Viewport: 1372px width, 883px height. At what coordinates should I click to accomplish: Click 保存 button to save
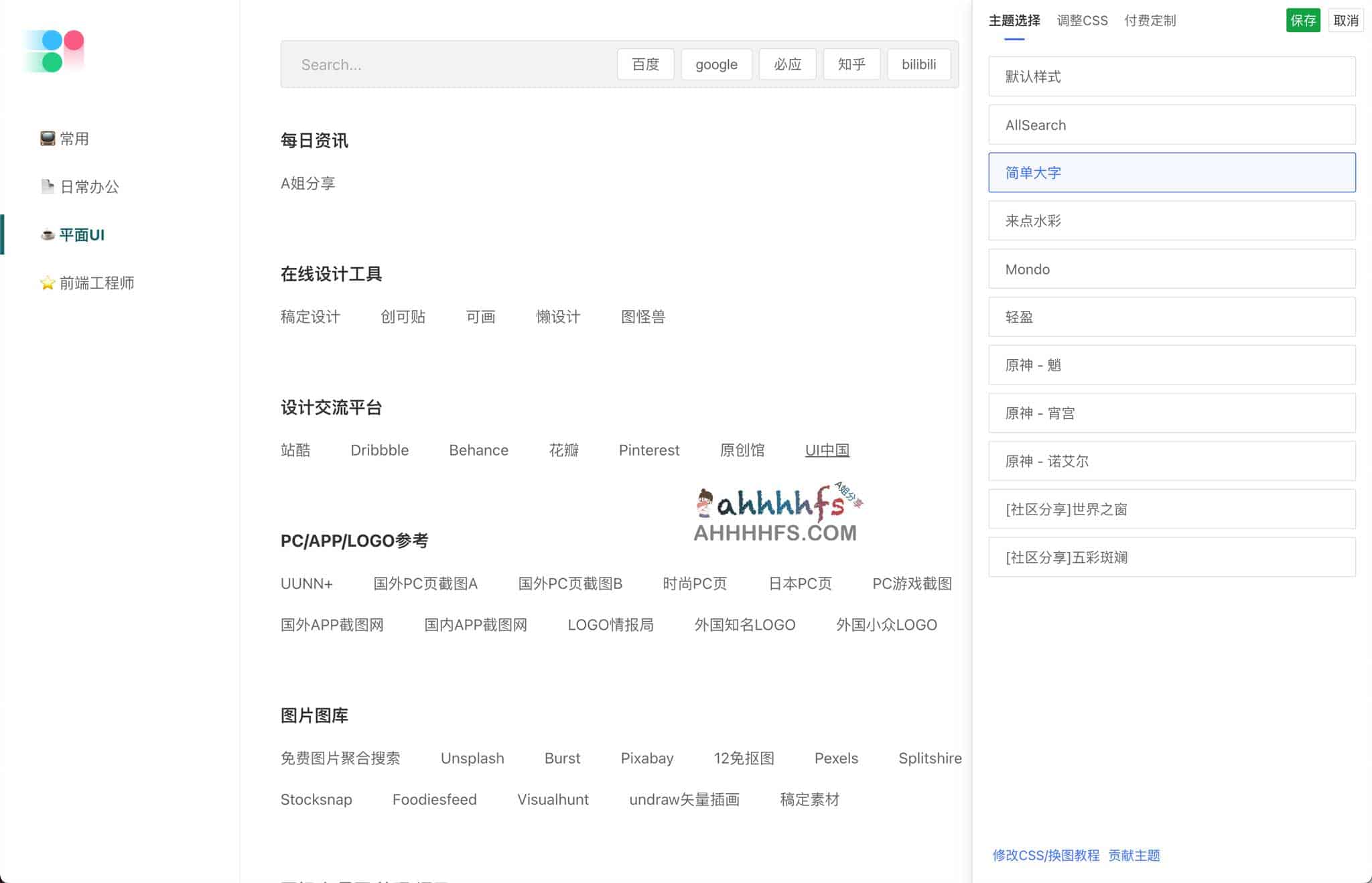click(x=1303, y=20)
